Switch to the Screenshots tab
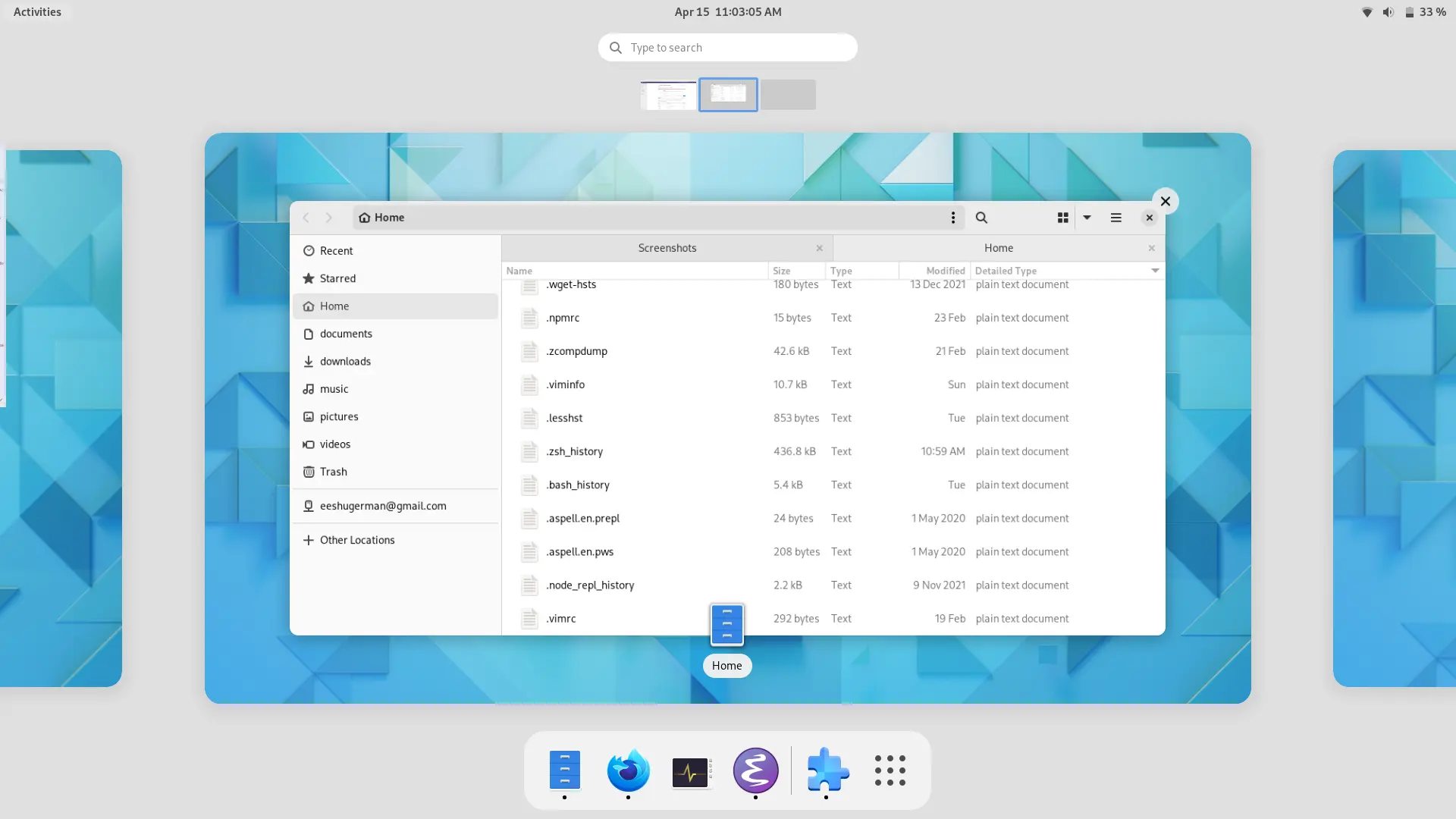Screen dimensions: 1456x819 (x=667, y=248)
